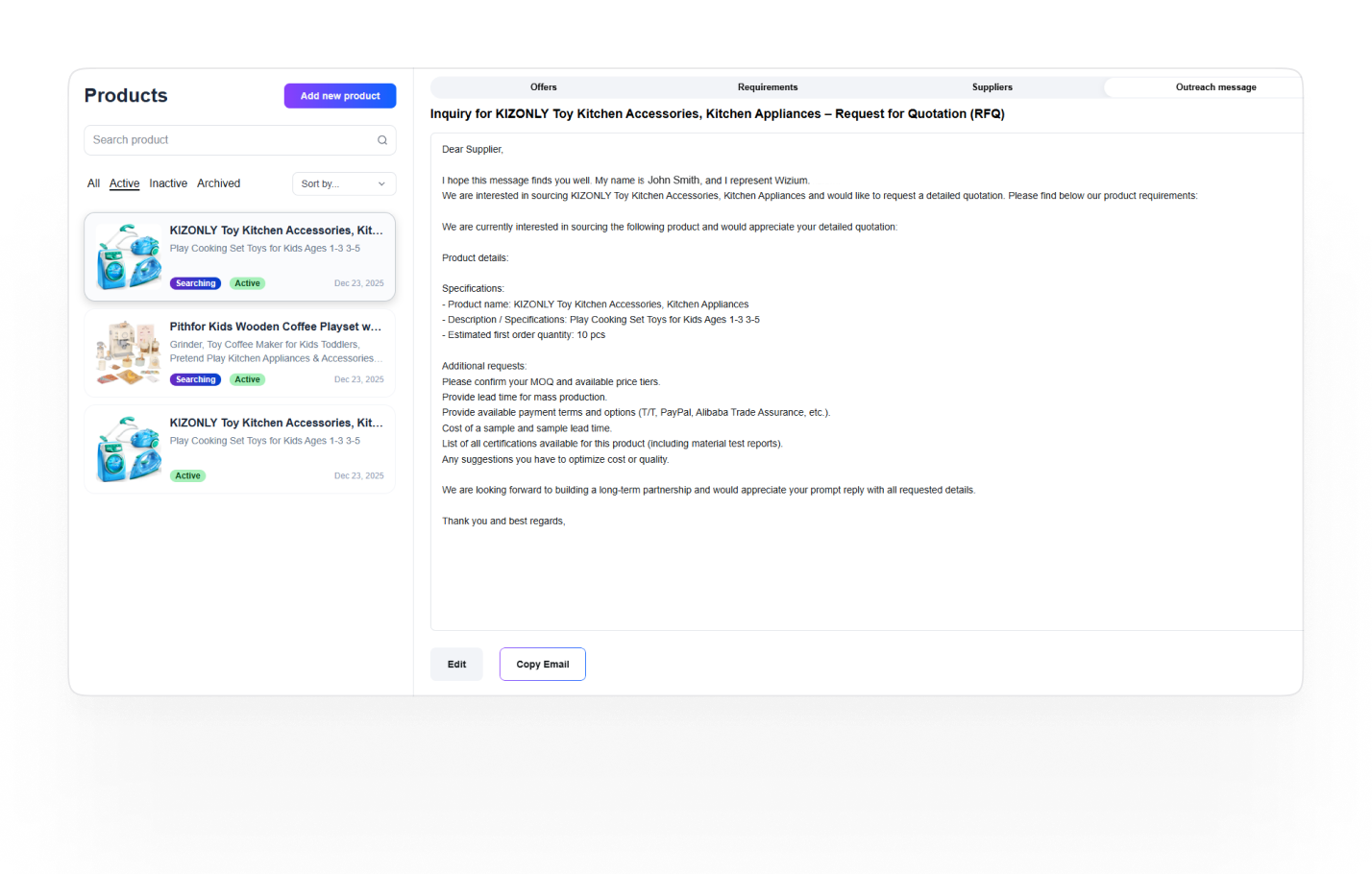Click the Additional requests heading line

click(x=484, y=366)
